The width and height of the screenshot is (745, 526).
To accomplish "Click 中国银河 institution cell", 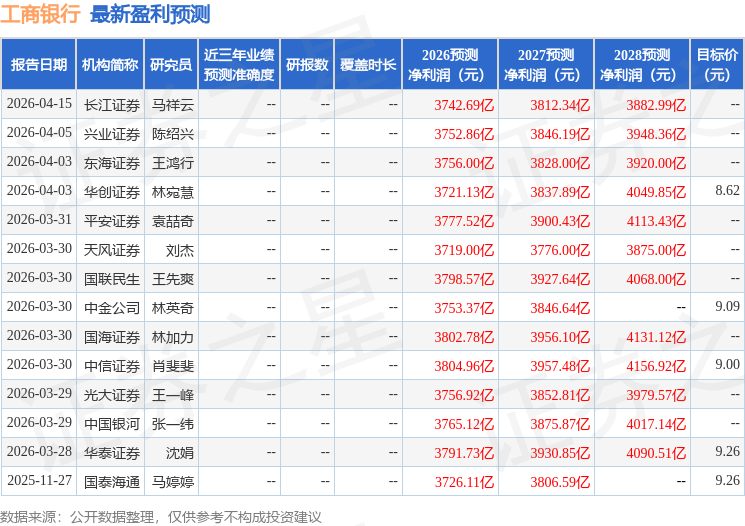I will (112, 424).
